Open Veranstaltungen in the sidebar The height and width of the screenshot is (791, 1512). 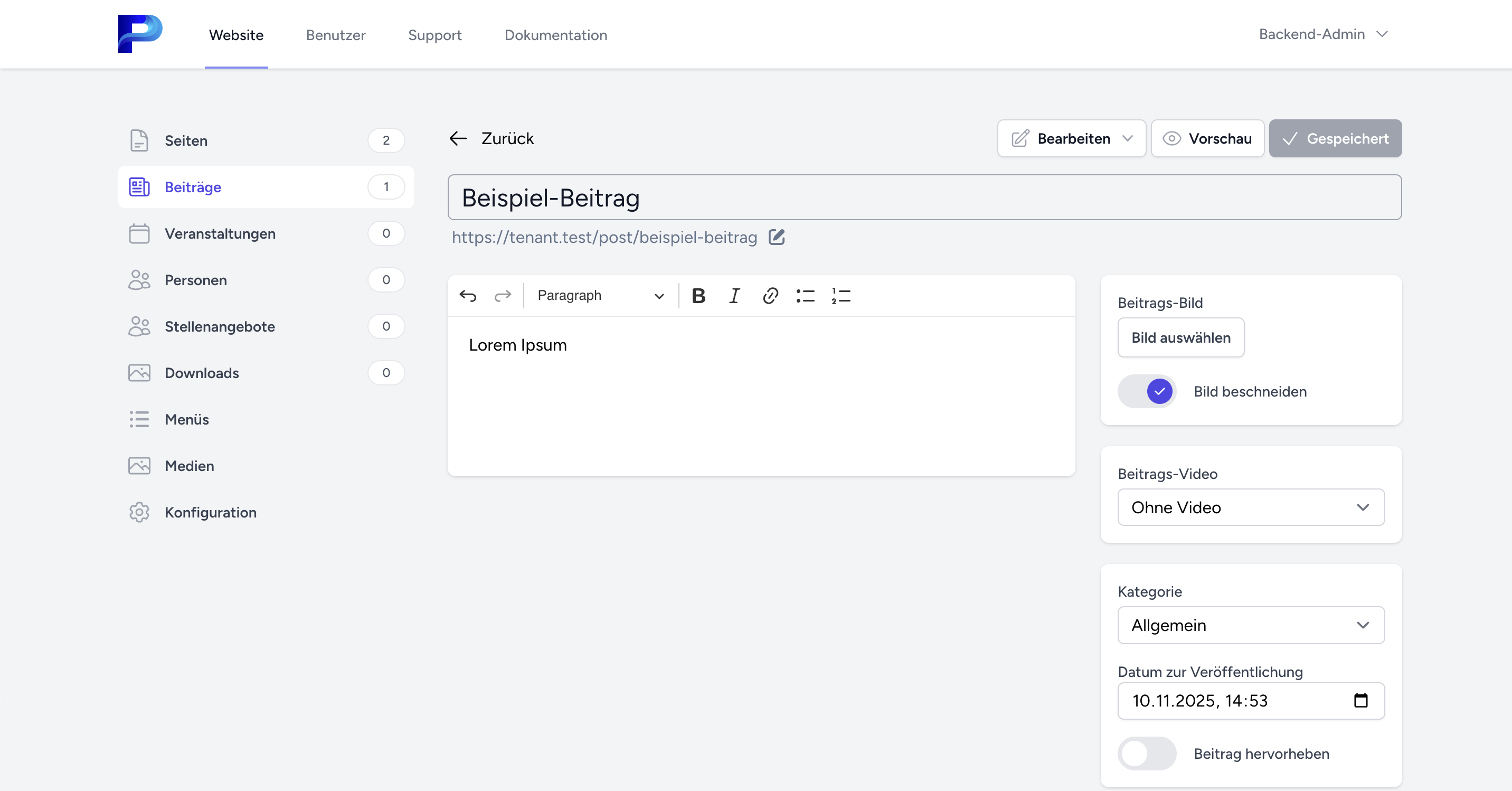point(220,234)
